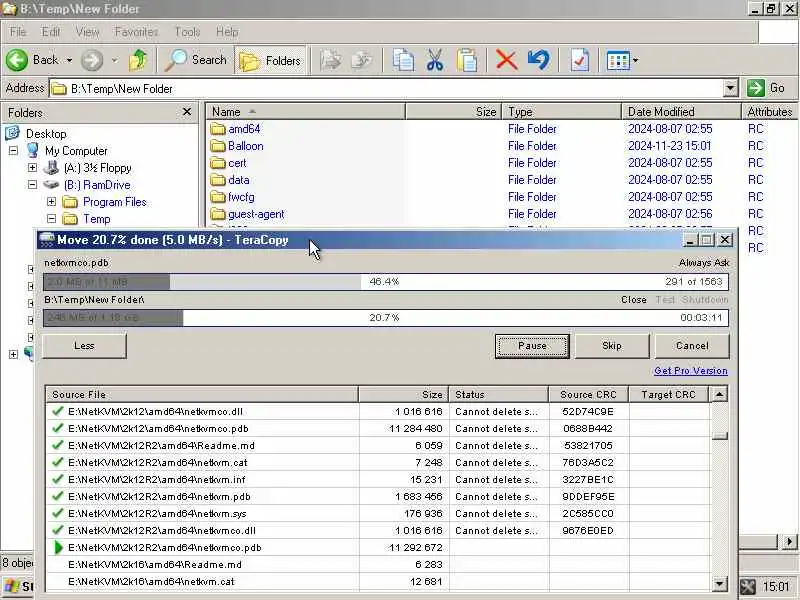The height and width of the screenshot is (600, 800).
Task: Open the Tools menu
Action: 187,32
